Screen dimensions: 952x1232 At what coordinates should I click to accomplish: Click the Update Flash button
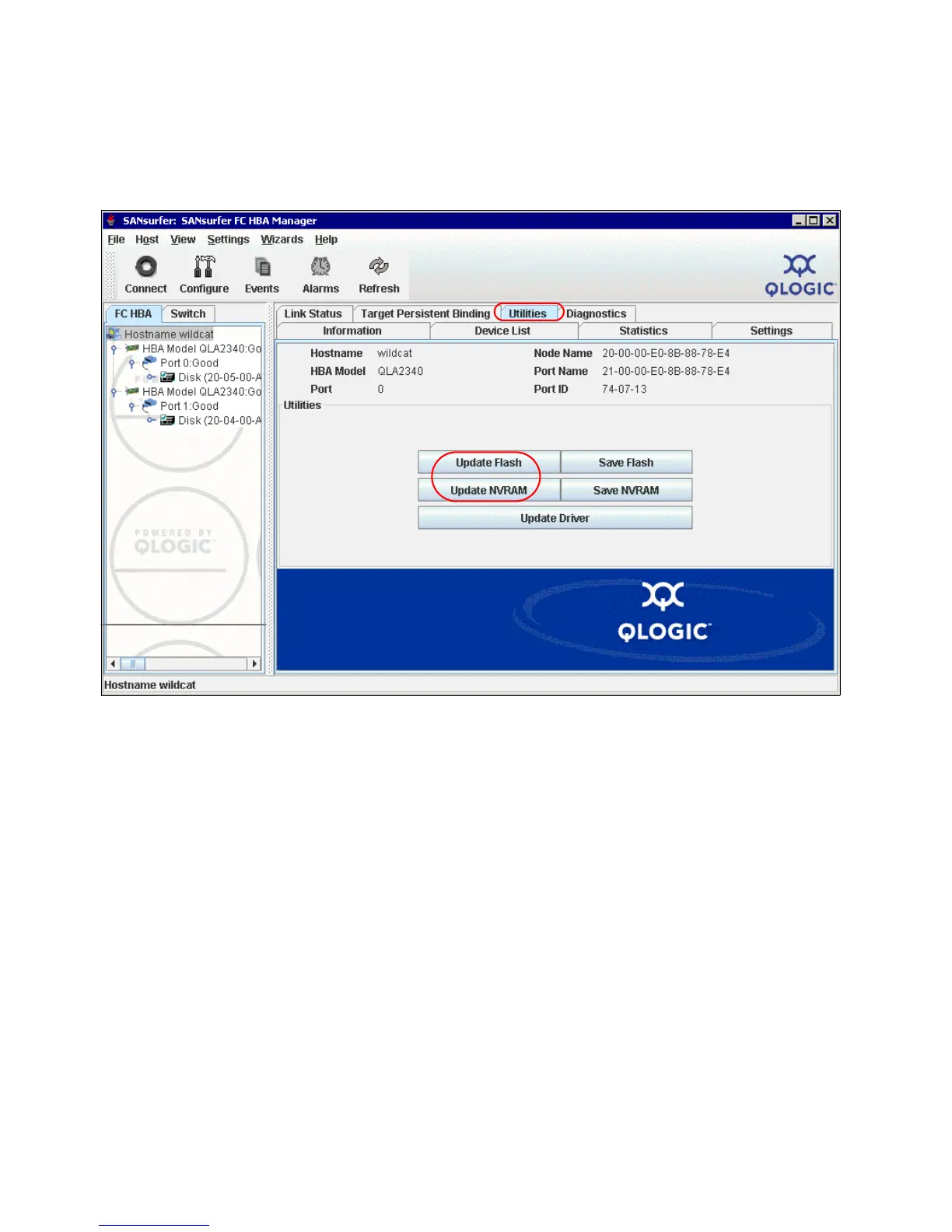[x=488, y=462]
